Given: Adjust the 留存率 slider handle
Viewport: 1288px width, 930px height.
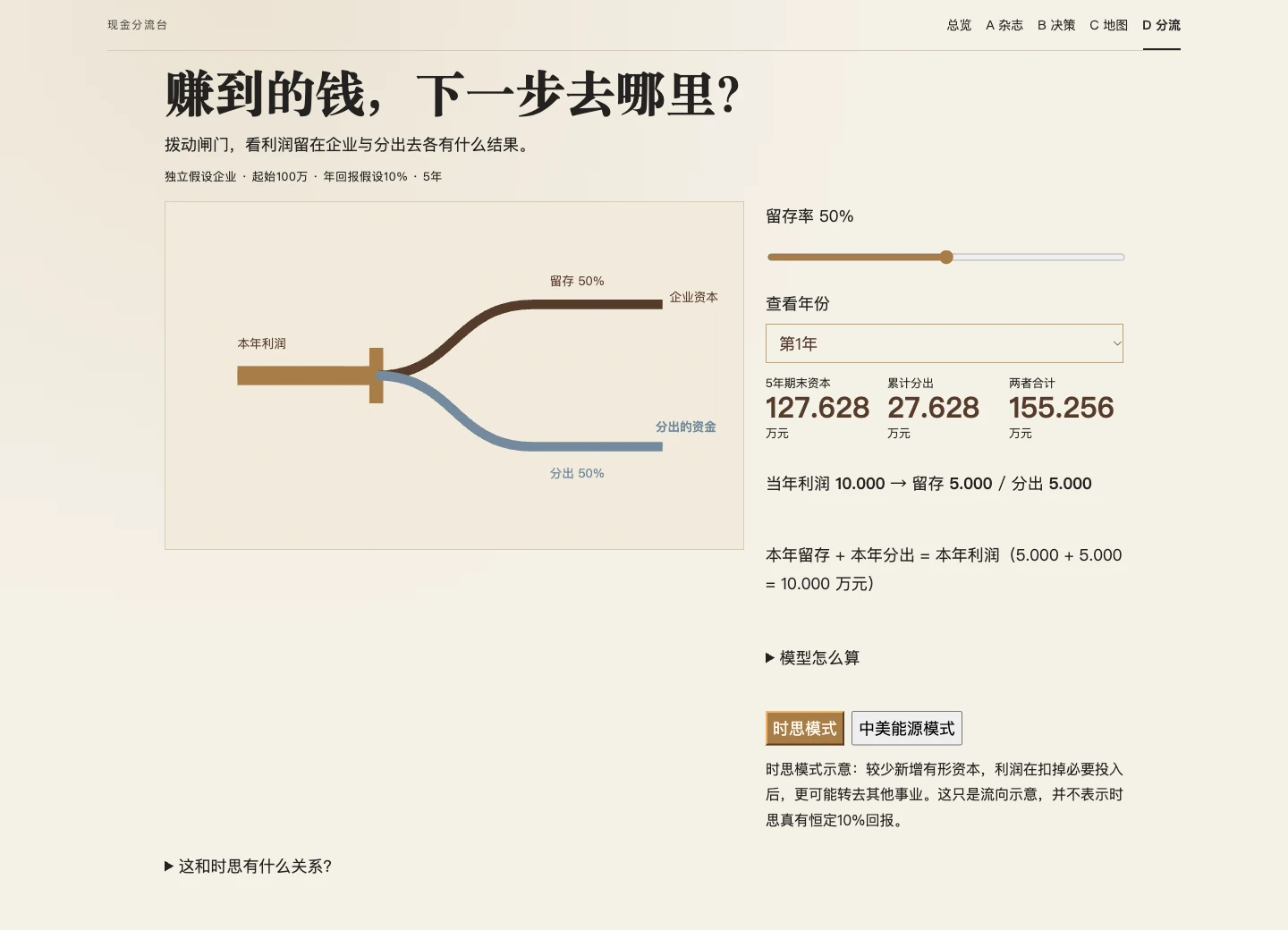Looking at the screenshot, I should (946, 257).
